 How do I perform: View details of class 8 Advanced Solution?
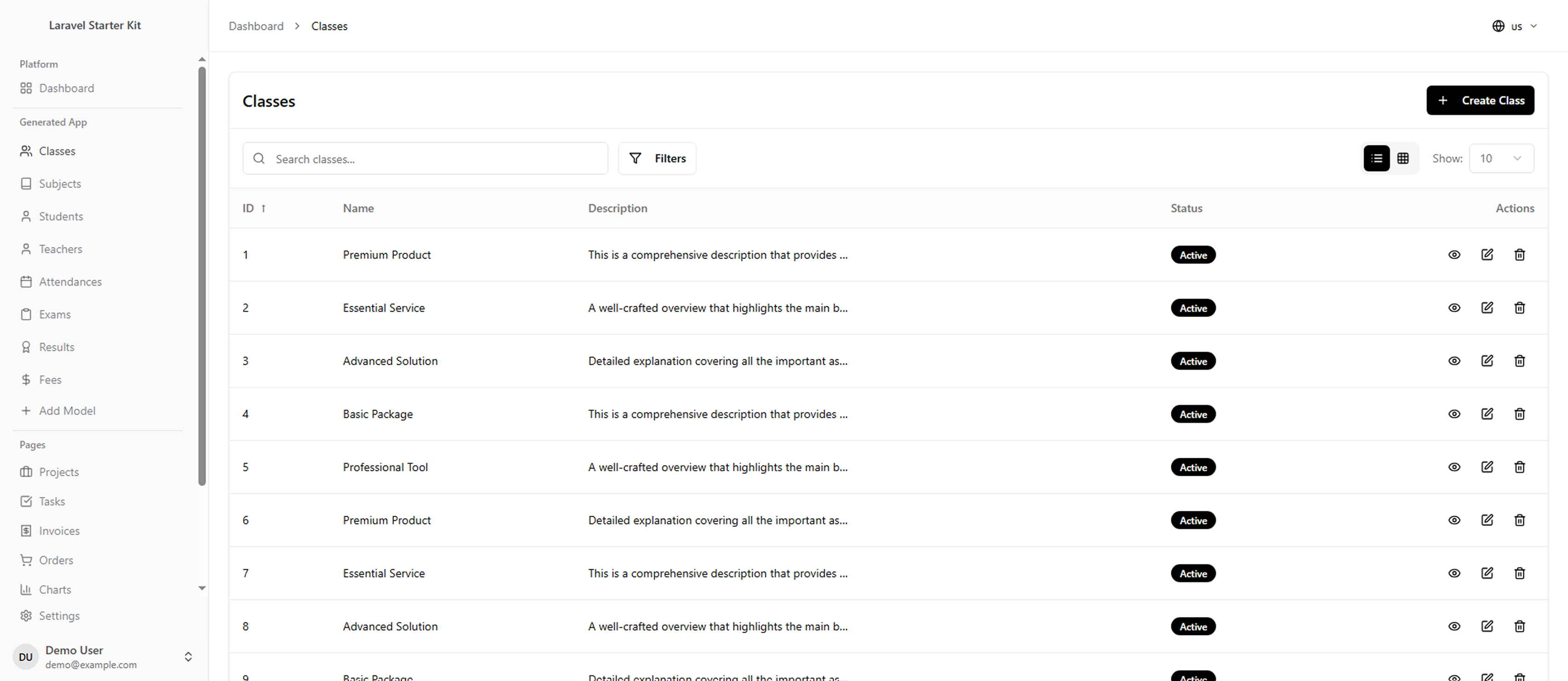pyautogui.click(x=1454, y=626)
